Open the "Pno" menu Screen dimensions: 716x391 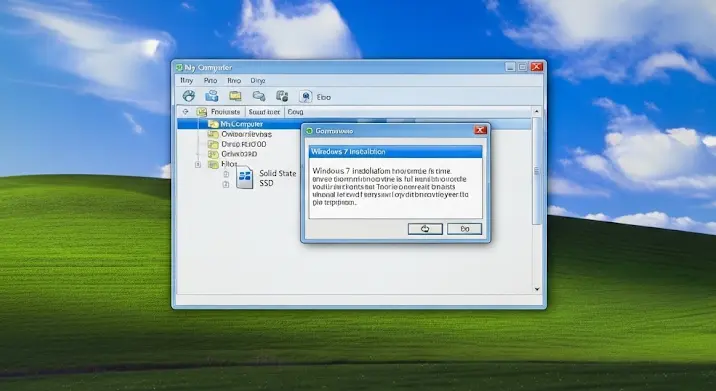(211, 80)
